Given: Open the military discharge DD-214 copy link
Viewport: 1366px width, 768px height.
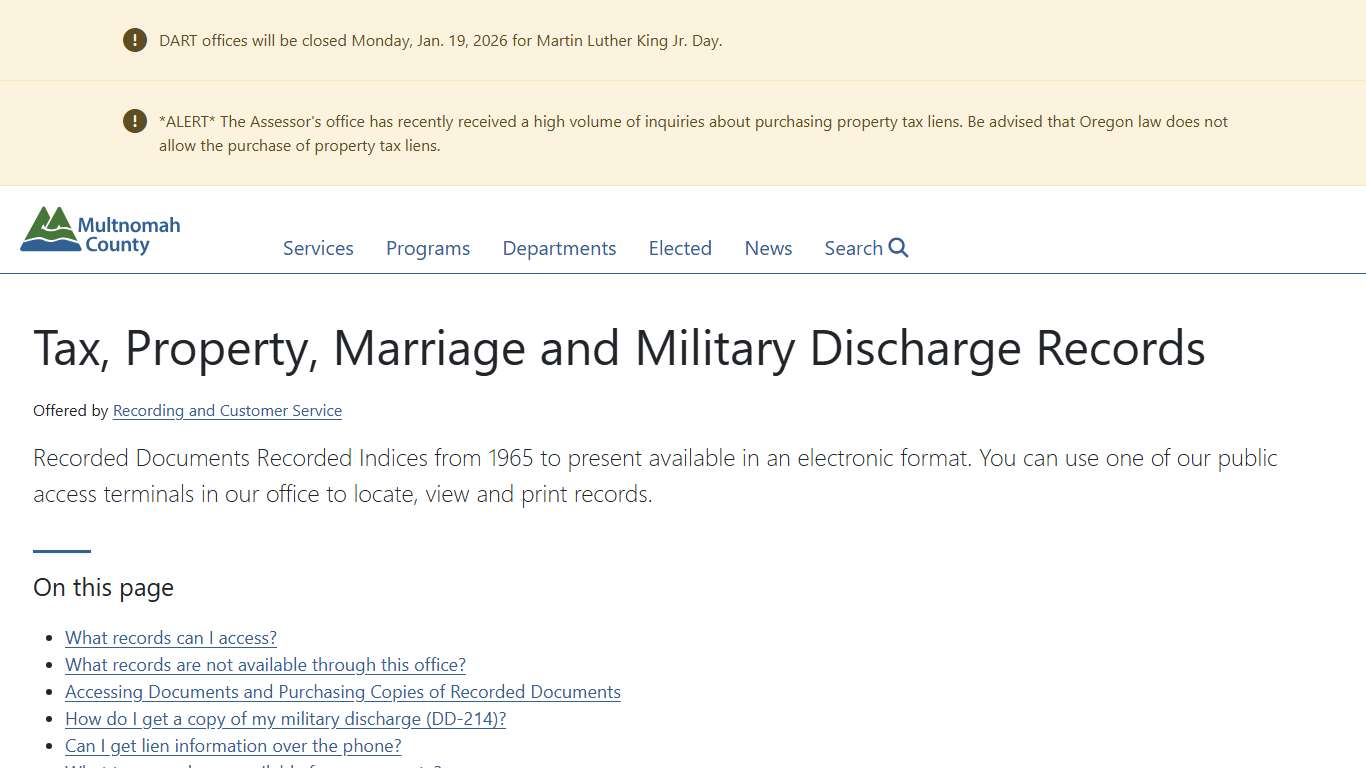Looking at the screenshot, I should point(286,718).
